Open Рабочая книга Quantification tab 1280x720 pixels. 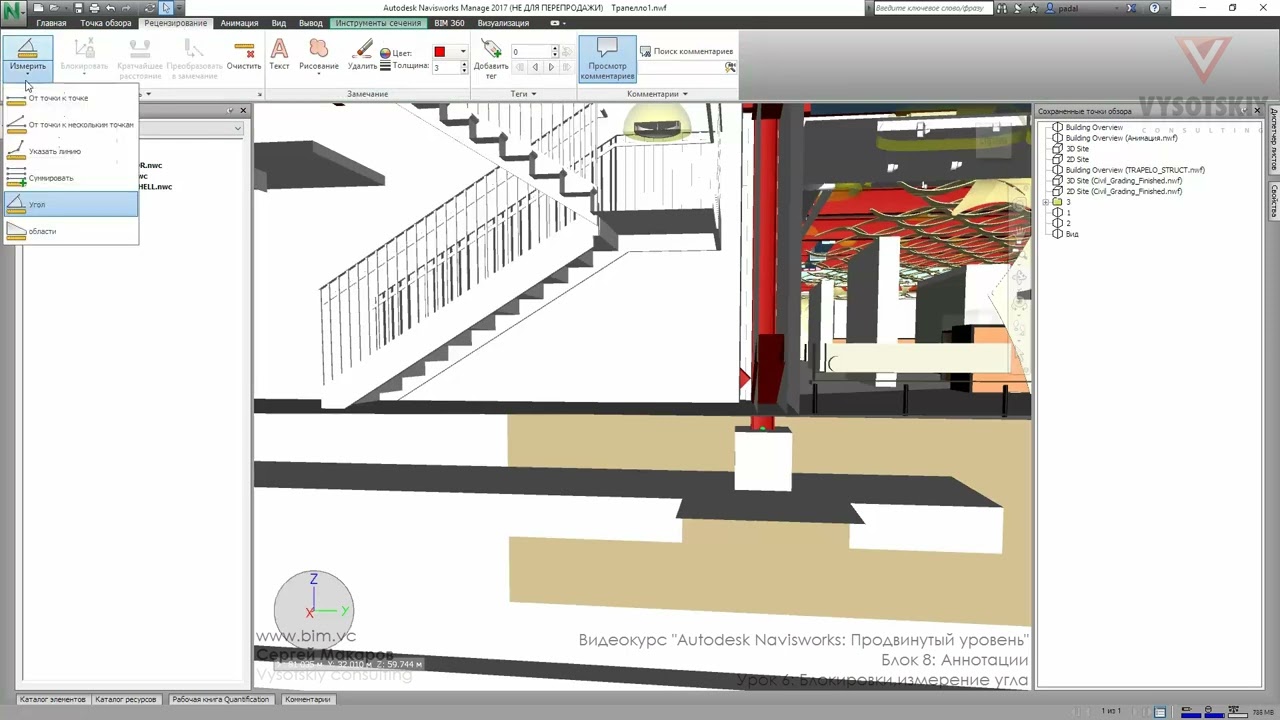(221, 700)
